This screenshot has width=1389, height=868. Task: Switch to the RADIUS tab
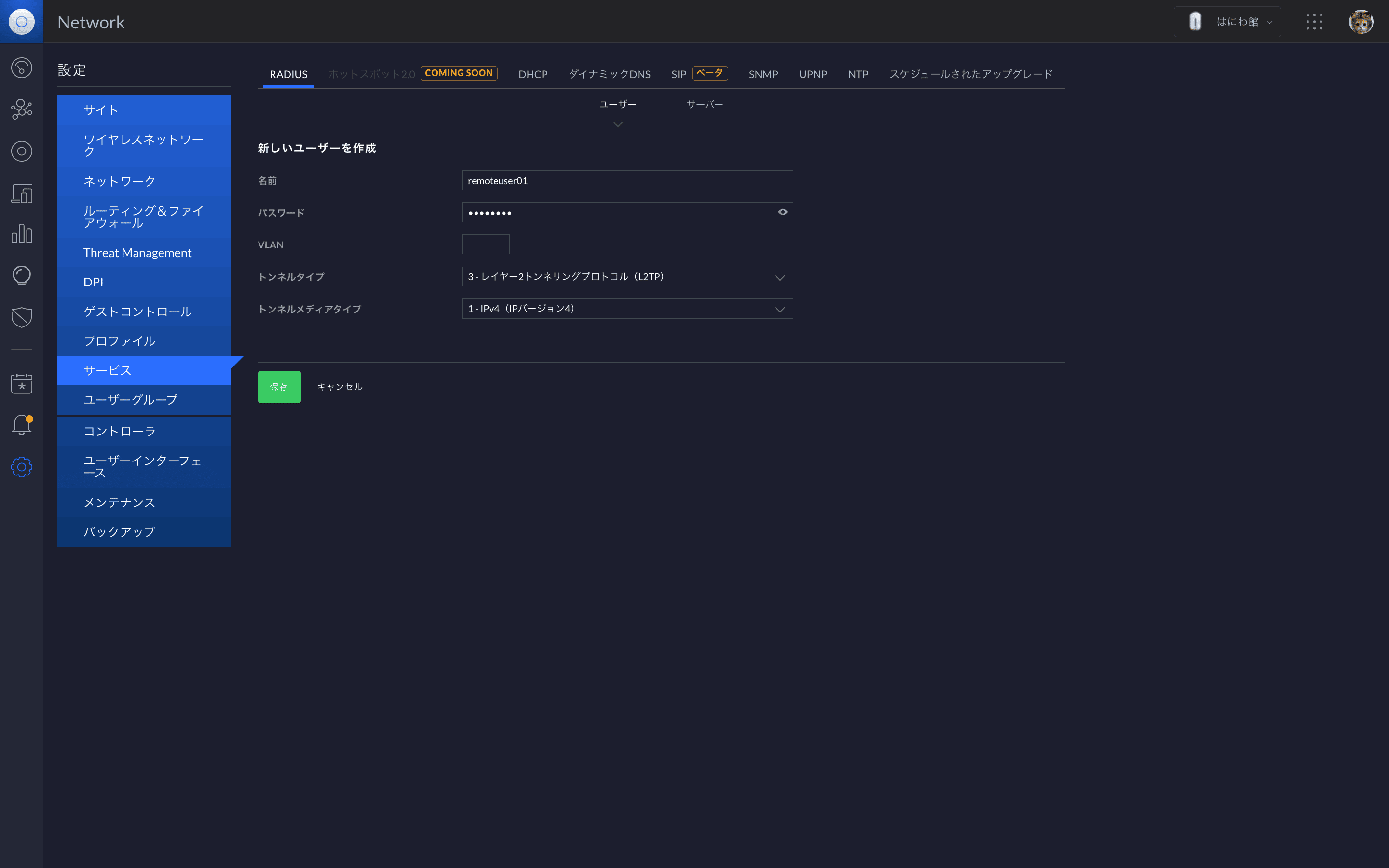coord(288,74)
